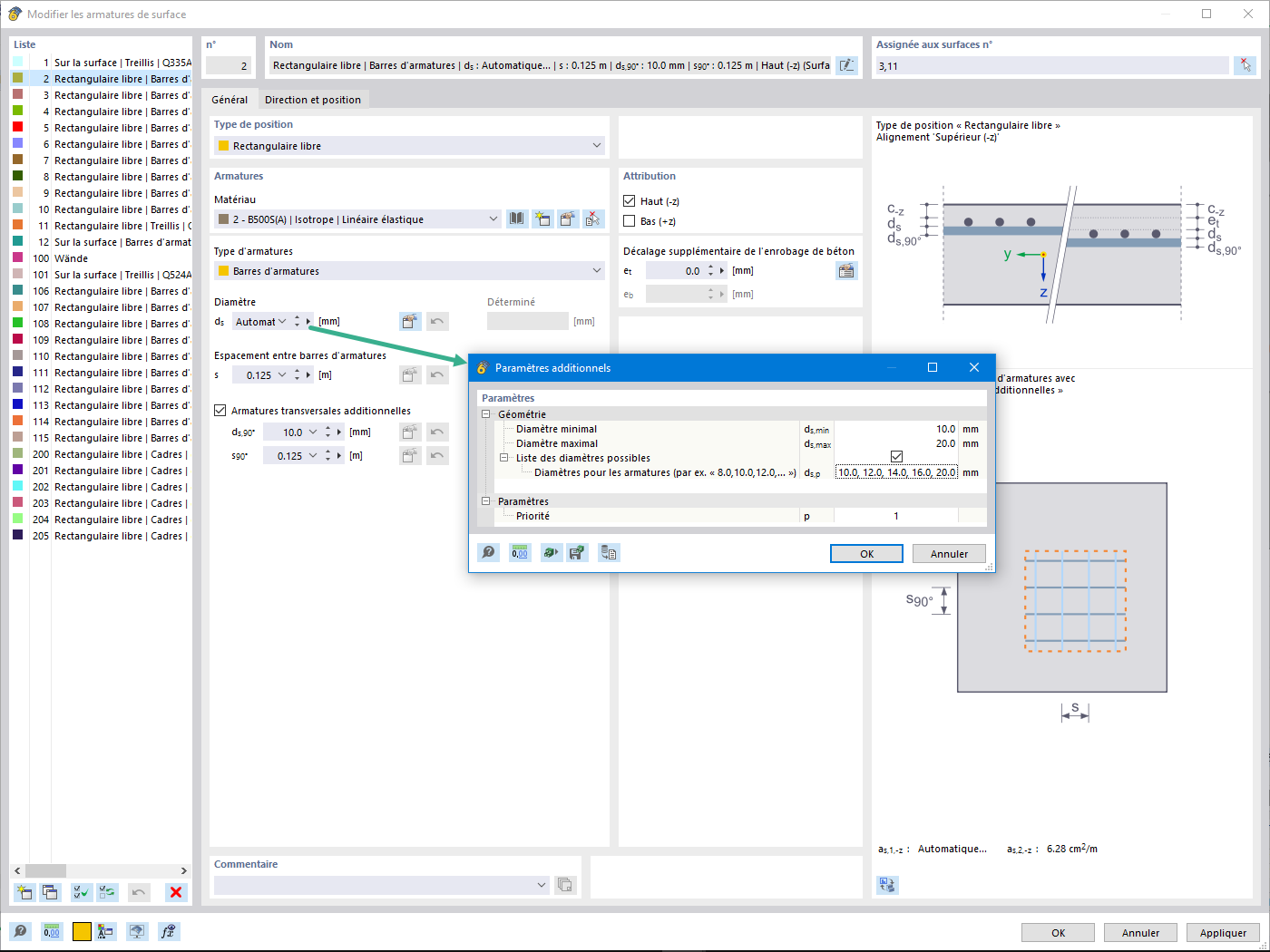Screen dimensions: 1270x952
Task: Open additional parameters icon for diameter ds
Action: [410, 321]
